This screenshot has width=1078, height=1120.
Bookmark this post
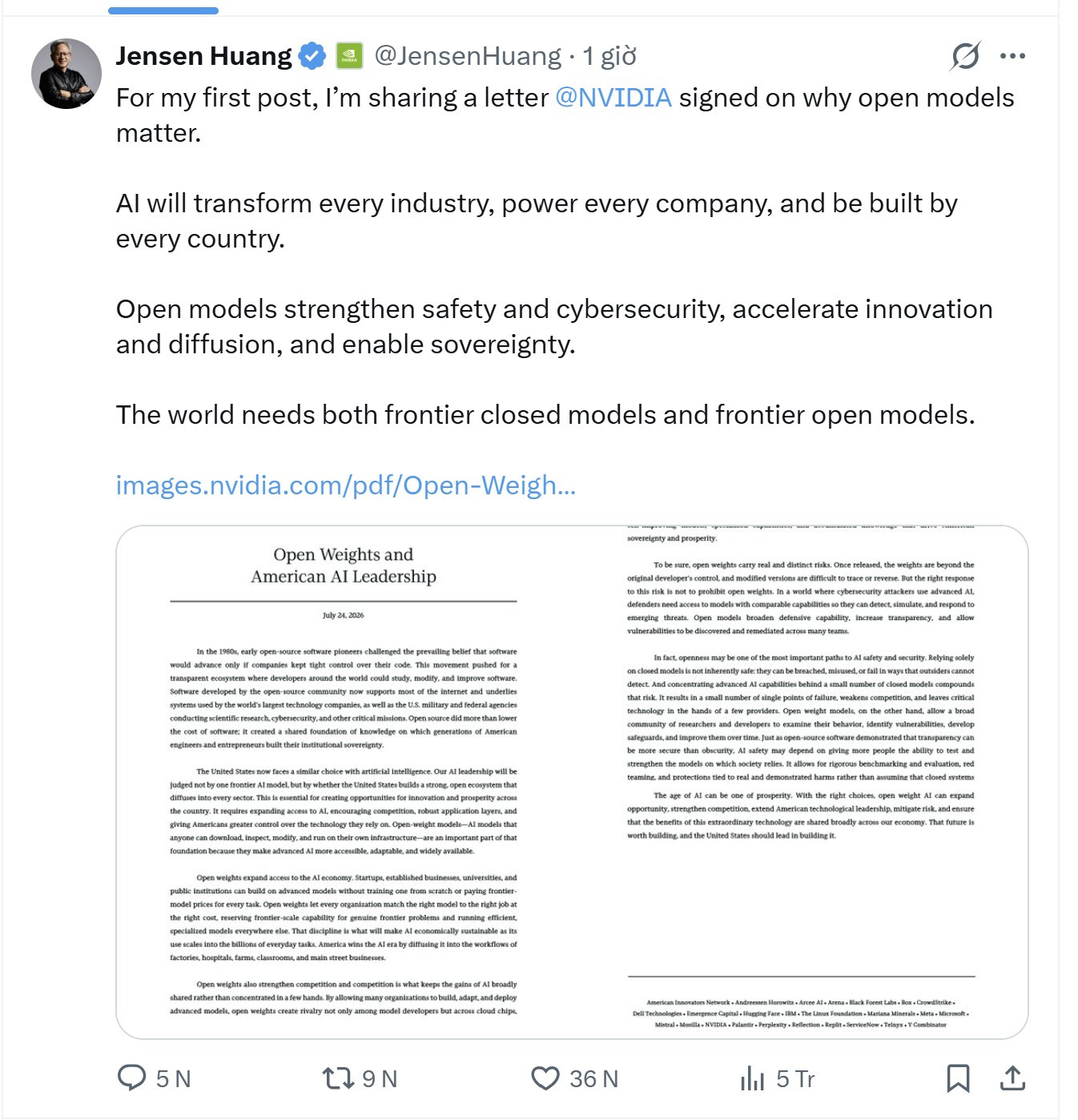click(x=958, y=1078)
